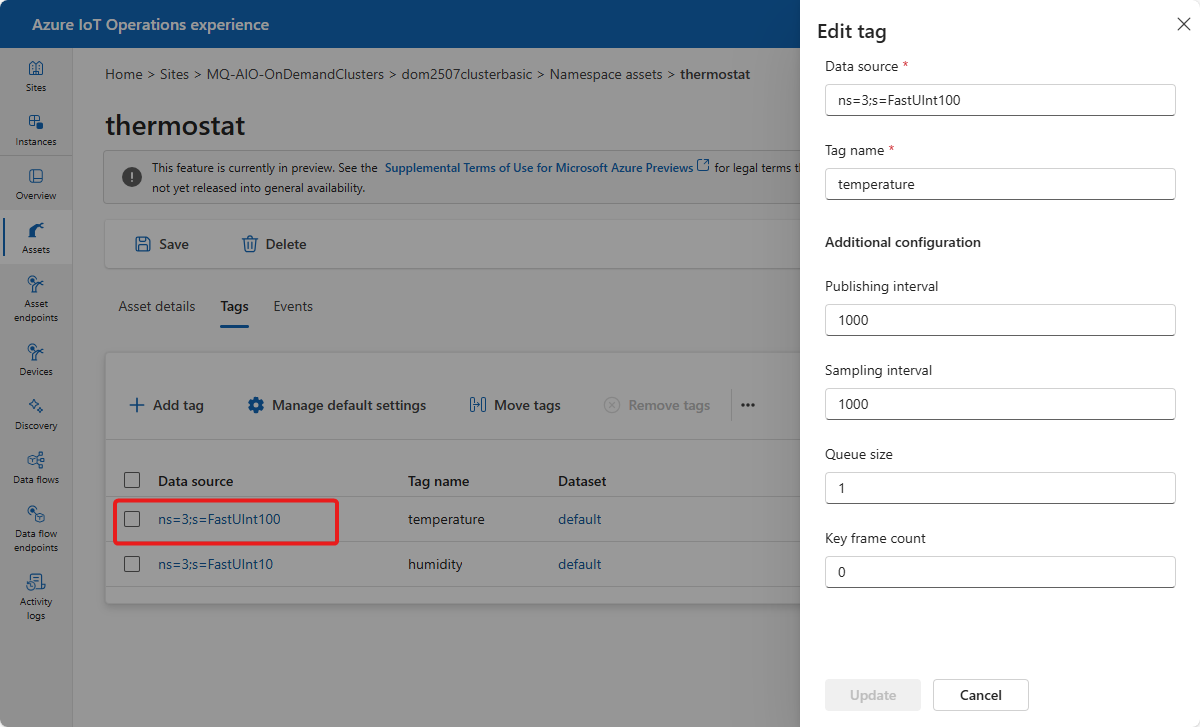Click the Delete trash icon
The width and height of the screenshot is (1200, 727).
pyautogui.click(x=250, y=244)
